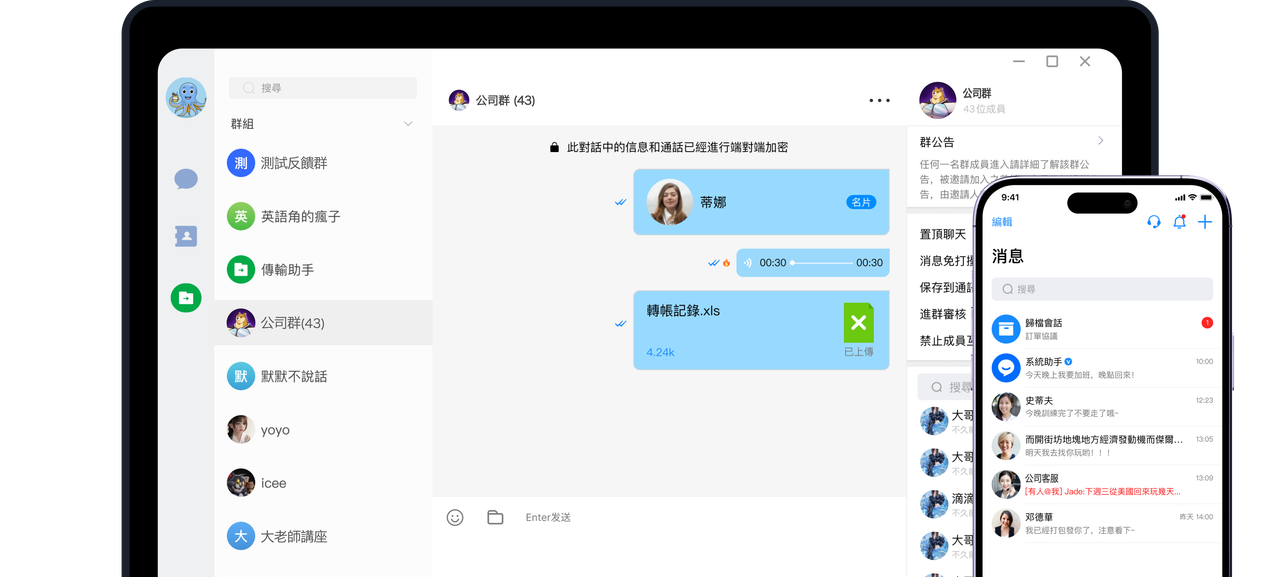Expand 群公告 with the chevron arrow
This screenshot has height=577, width=1280.
[x=1101, y=141]
